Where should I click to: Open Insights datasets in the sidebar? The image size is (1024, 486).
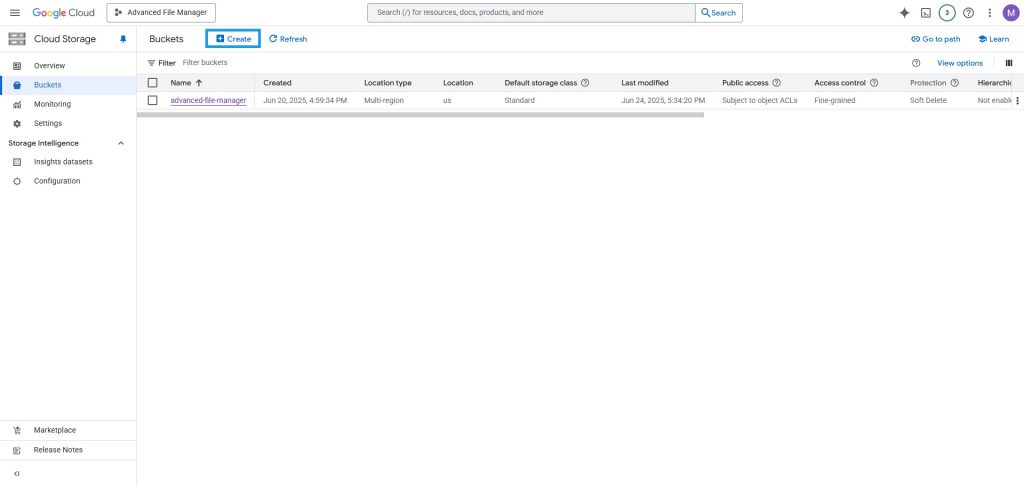pos(62,162)
